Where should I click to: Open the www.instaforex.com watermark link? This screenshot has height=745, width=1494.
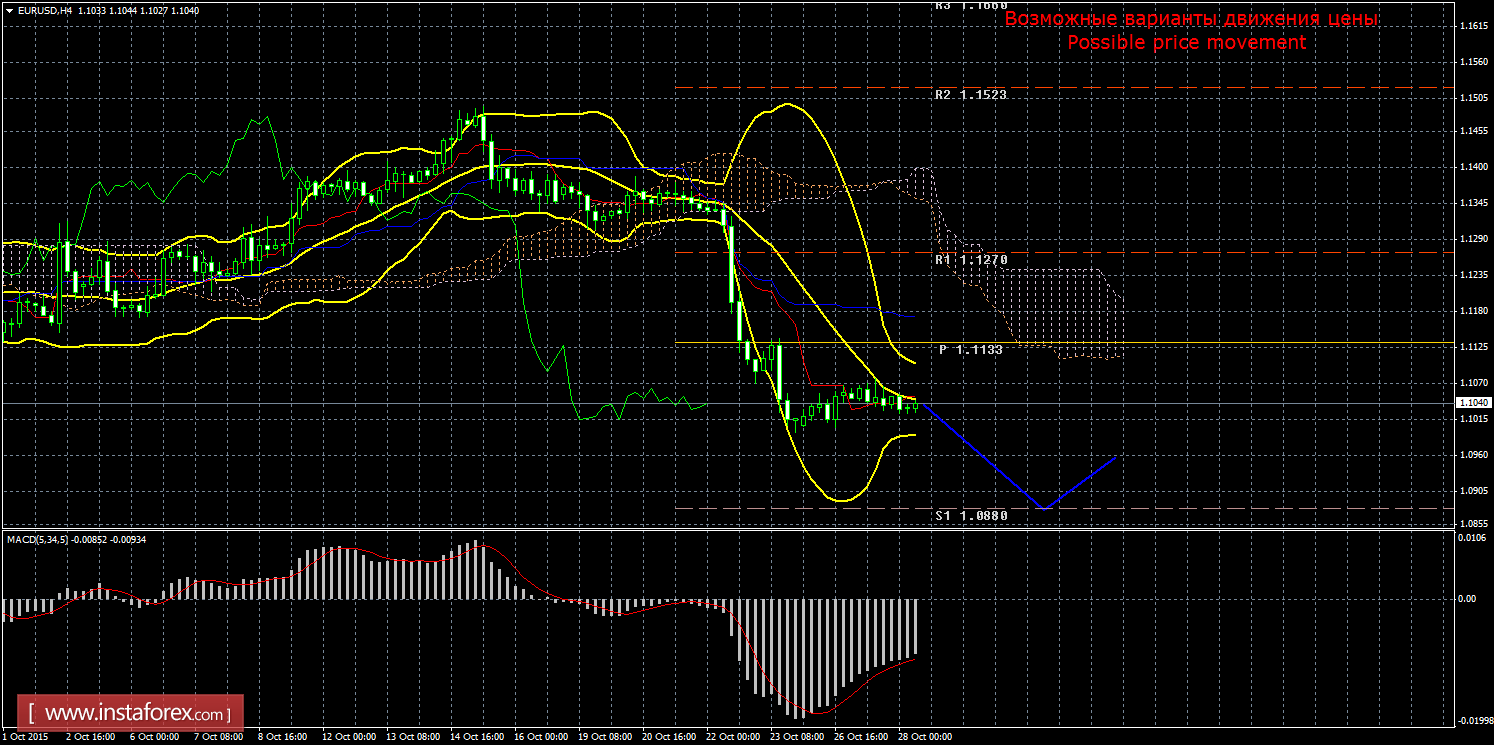point(136,714)
